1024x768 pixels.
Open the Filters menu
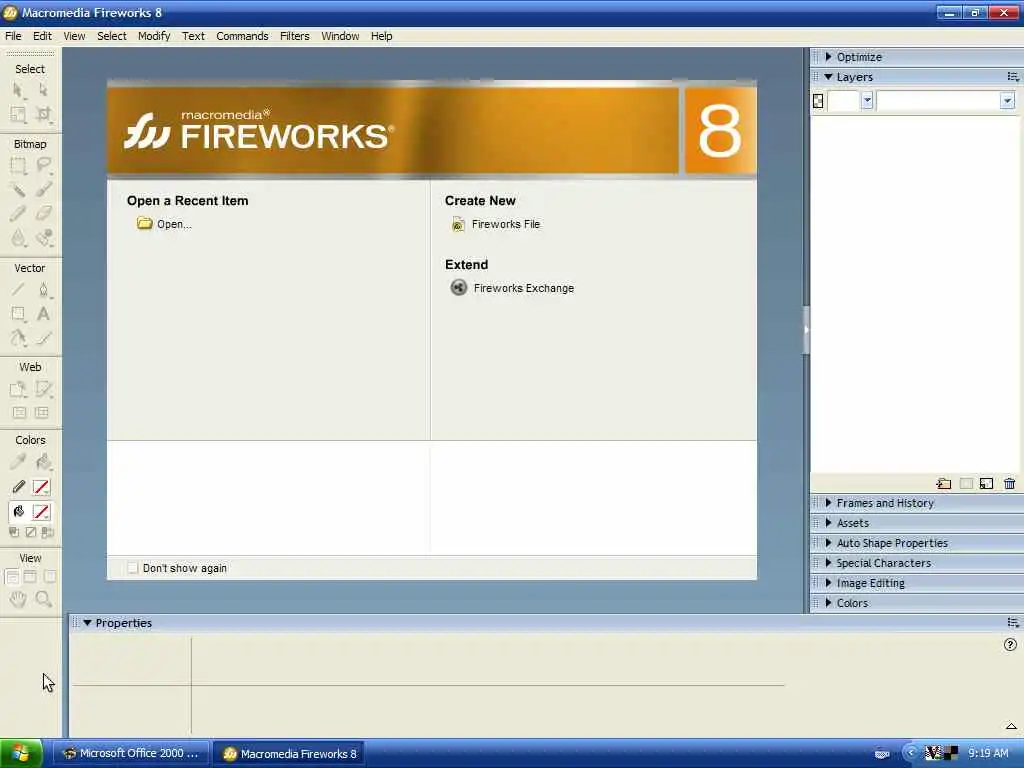point(295,36)
